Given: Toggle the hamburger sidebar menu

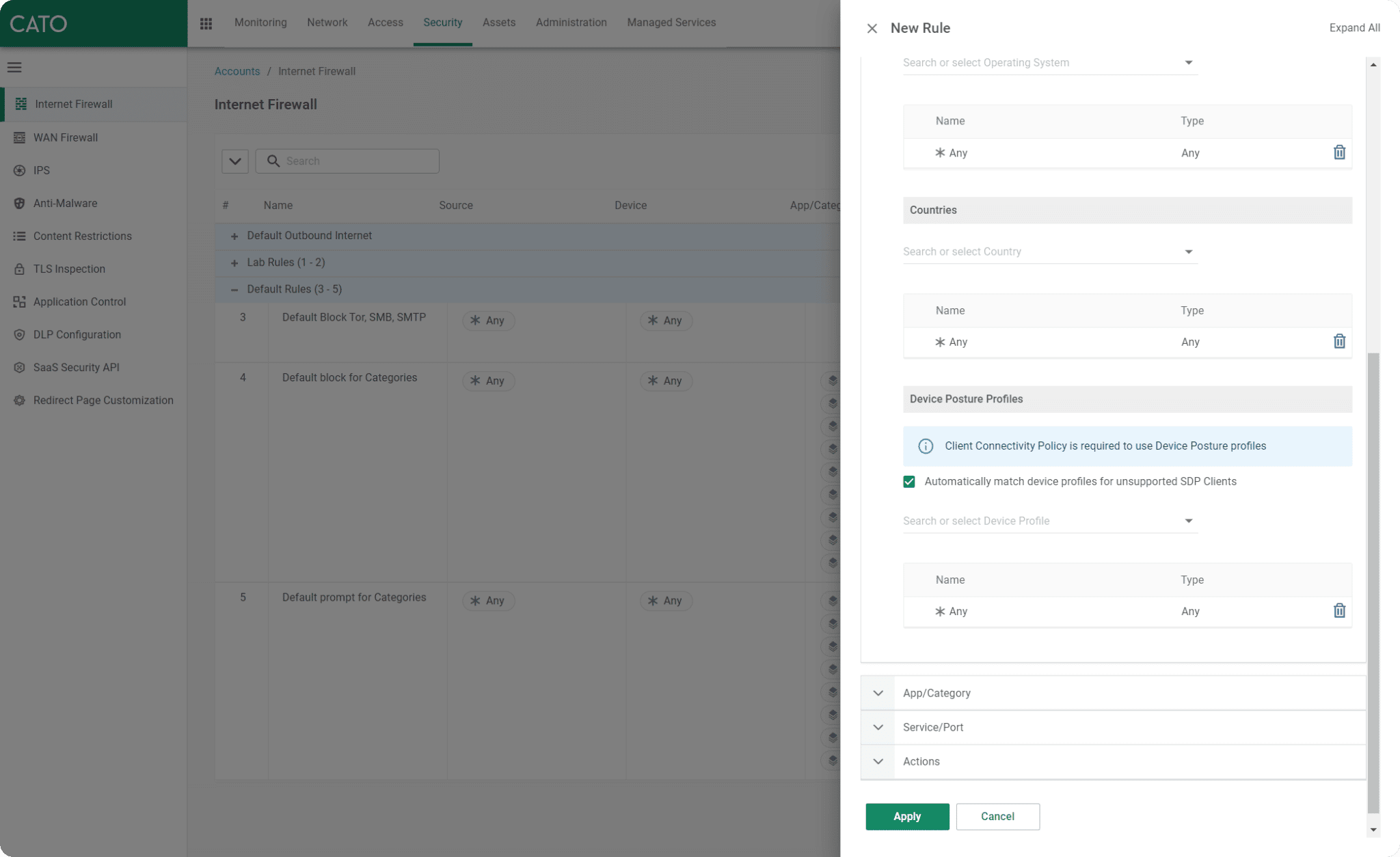Looking at the screenshot, I should coord(14,67).
